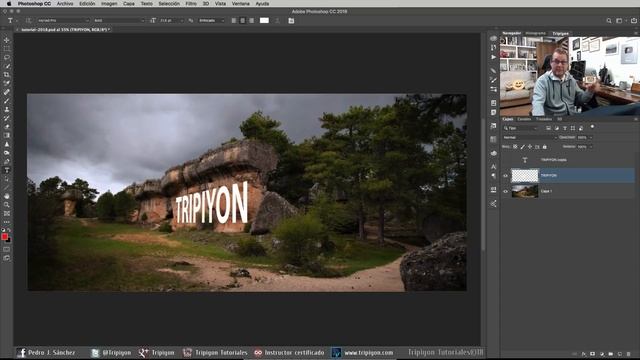Image resolution: width=640 pixels, height=360 pixels.
Task: Toggle type layer filter in Layers panel
Action: pyautogui.click(x=564, y=128)
